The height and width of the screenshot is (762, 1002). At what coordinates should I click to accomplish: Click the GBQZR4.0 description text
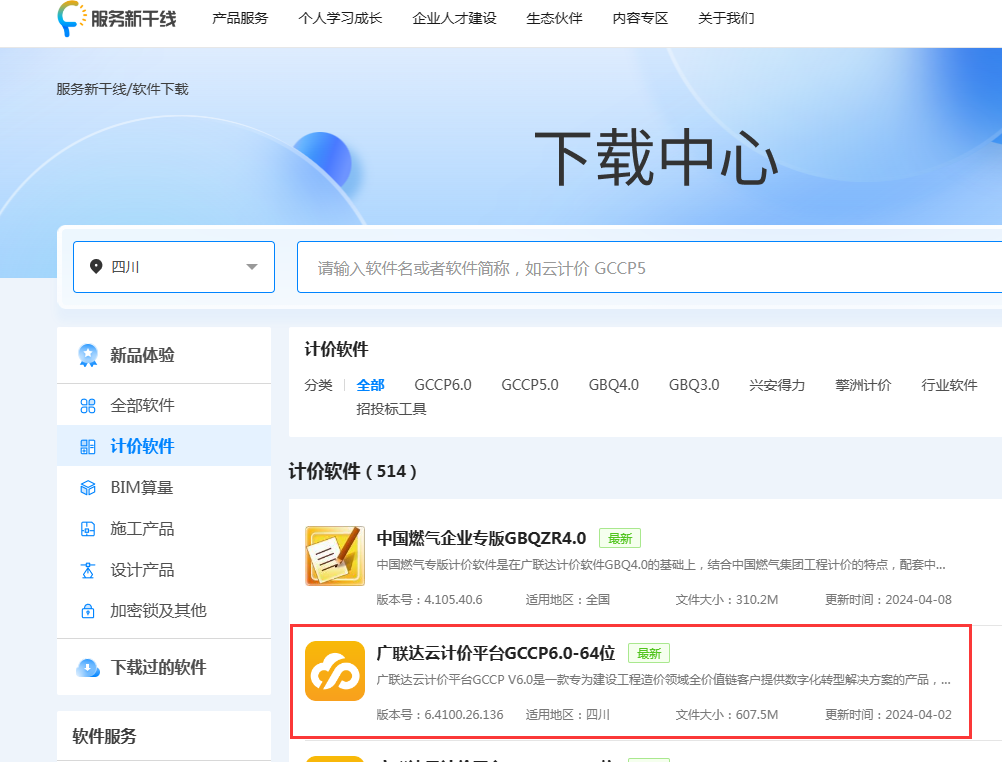(x=661, y=564)
